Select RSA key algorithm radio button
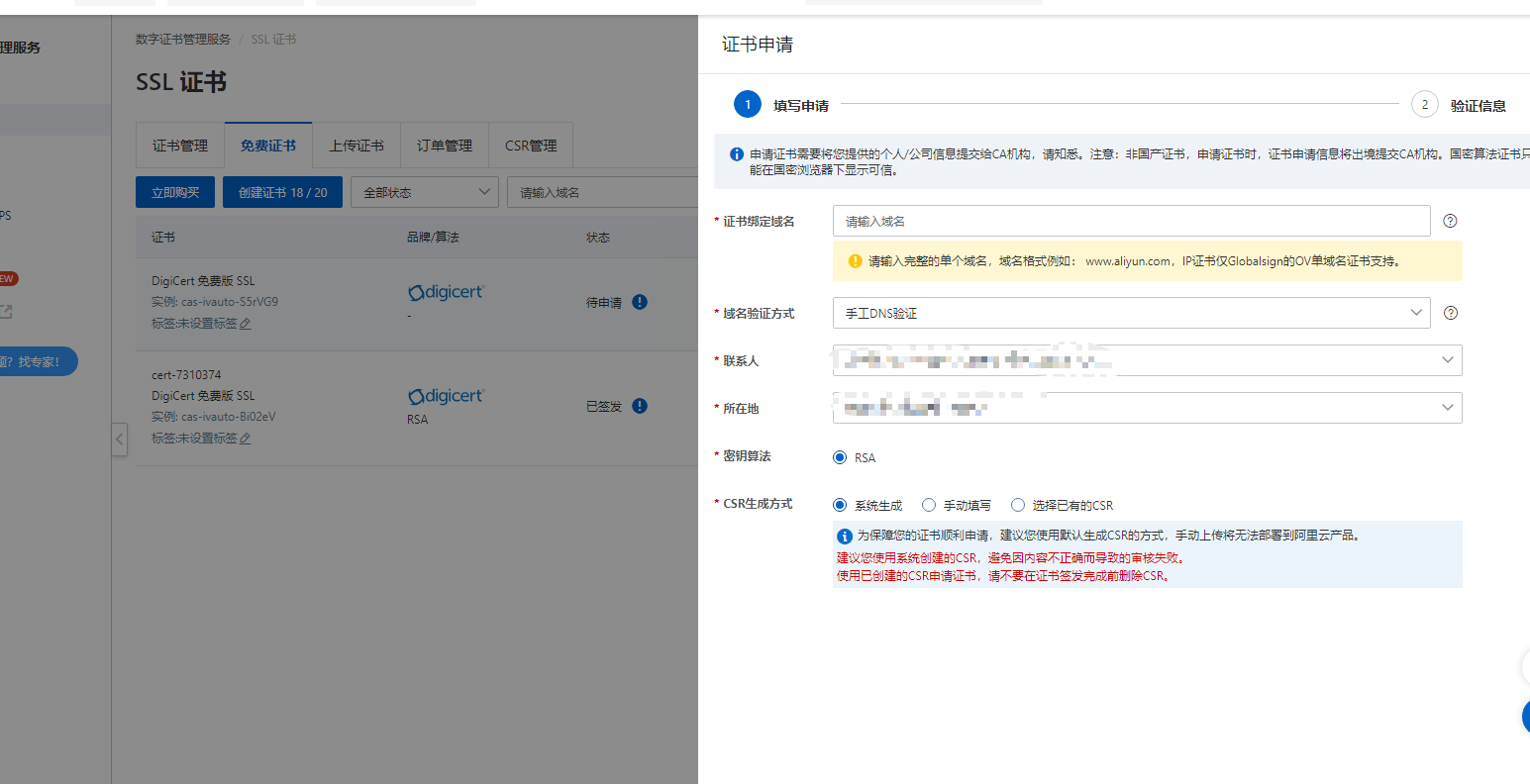This screenshot has width=1530, height=784. pyautogui.click(x=840, y=457)
